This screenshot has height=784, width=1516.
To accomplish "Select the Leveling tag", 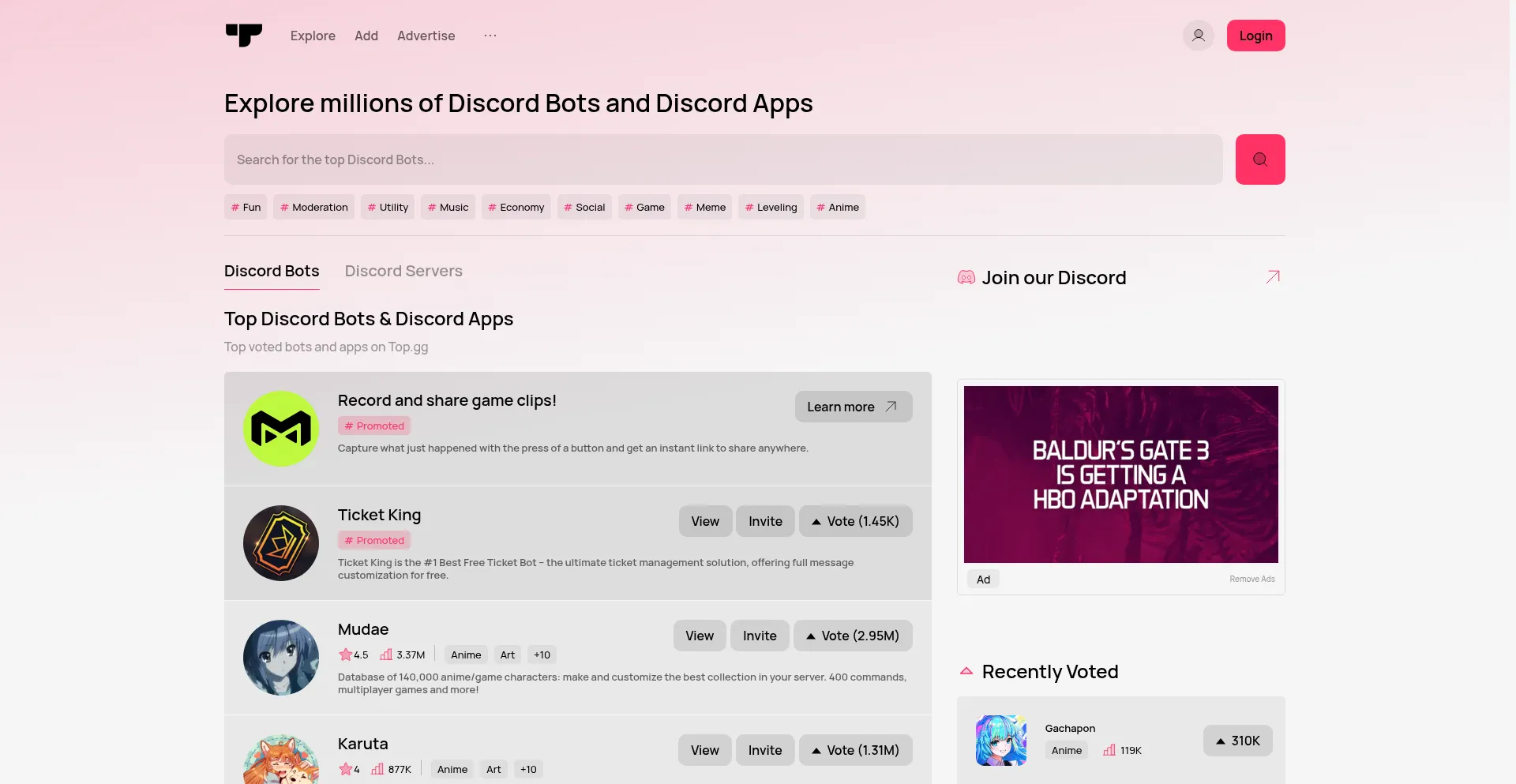I will tap(771, 207).
